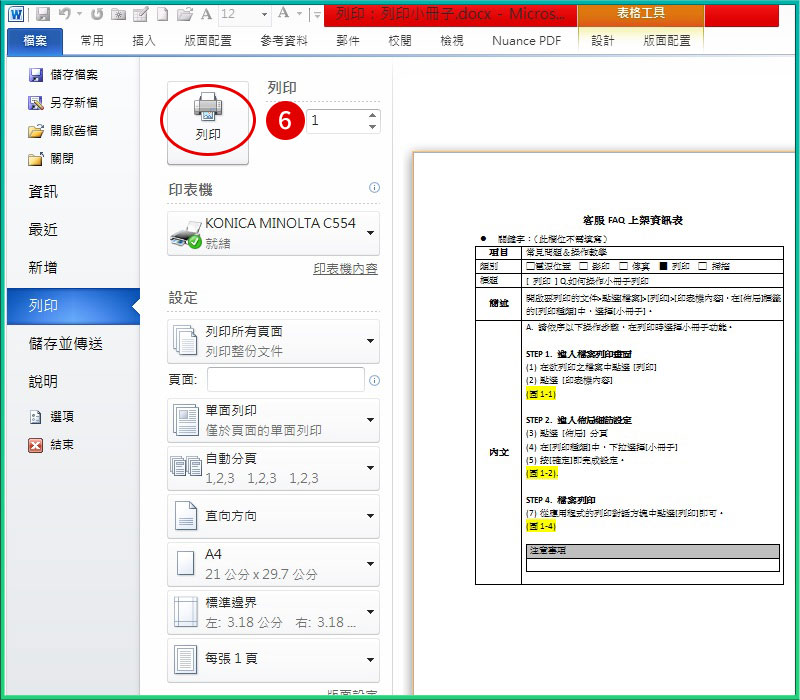Open the Nuance PDF ribbon tab
The image size is (800, 700).
click(524, 41)
